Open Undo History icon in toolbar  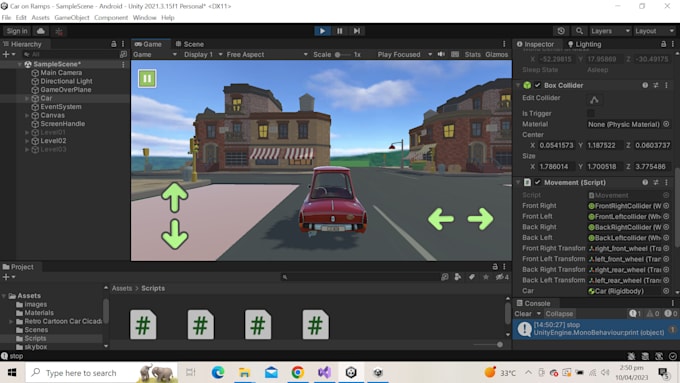tap(561, 31)
